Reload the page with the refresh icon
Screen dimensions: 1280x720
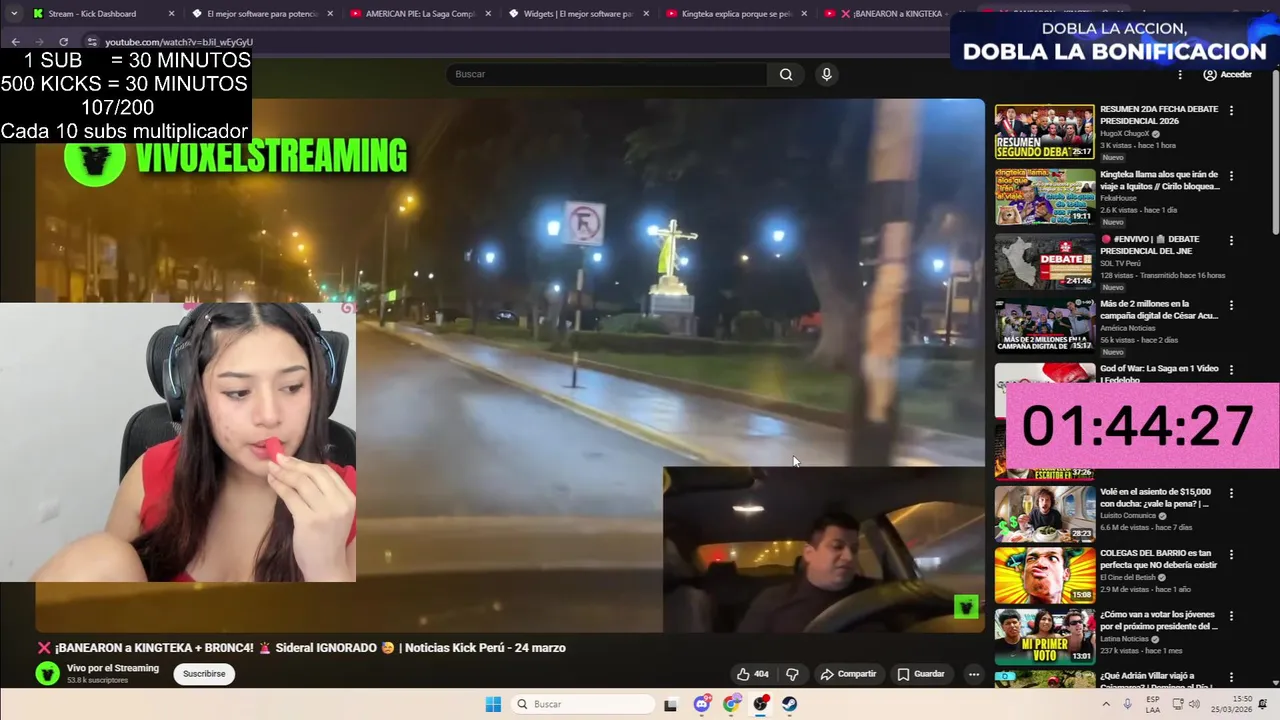pyautogui.click(x=63, y=42)
